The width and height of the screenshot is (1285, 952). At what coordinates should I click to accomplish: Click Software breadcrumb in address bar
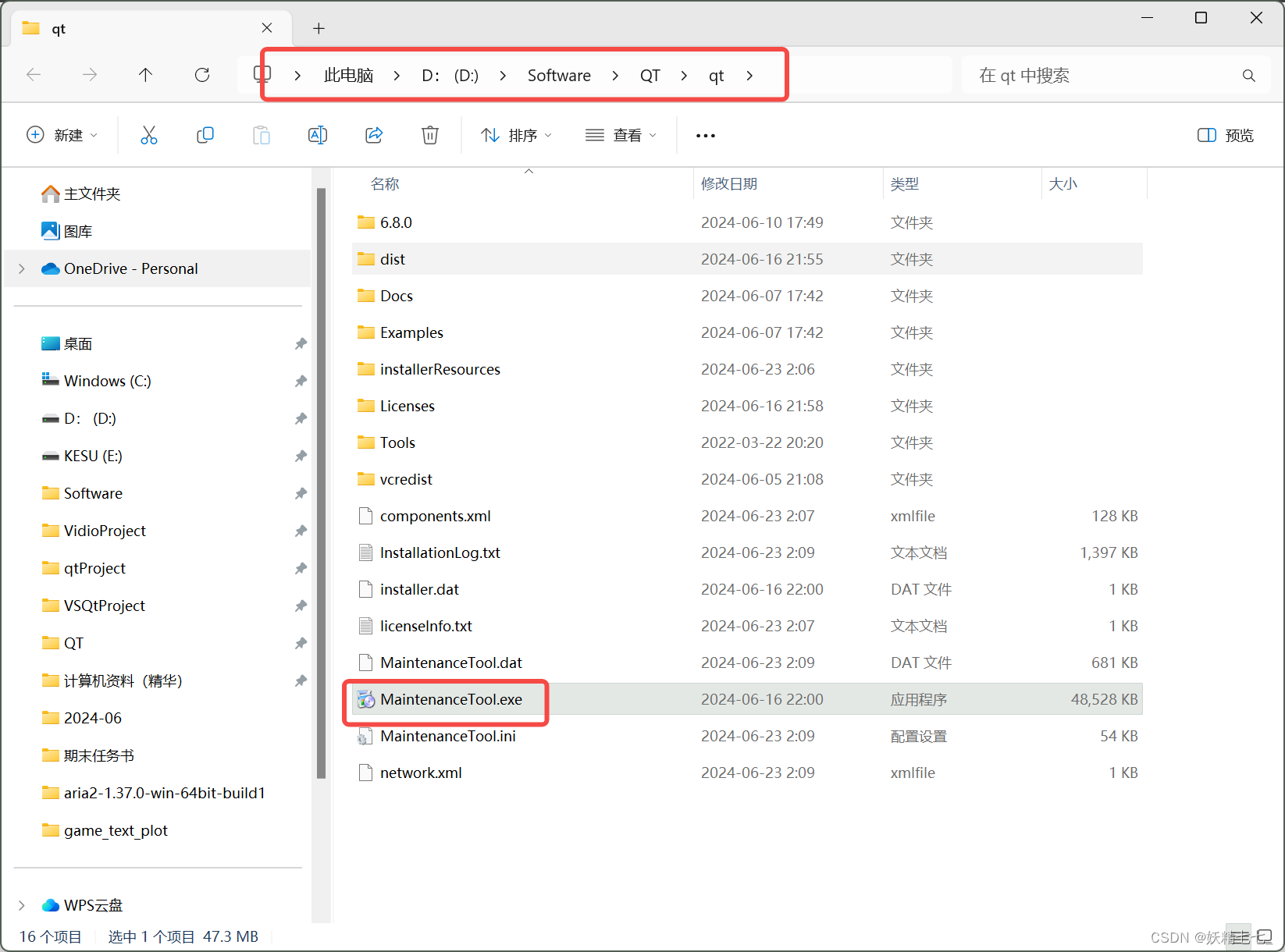559,76
